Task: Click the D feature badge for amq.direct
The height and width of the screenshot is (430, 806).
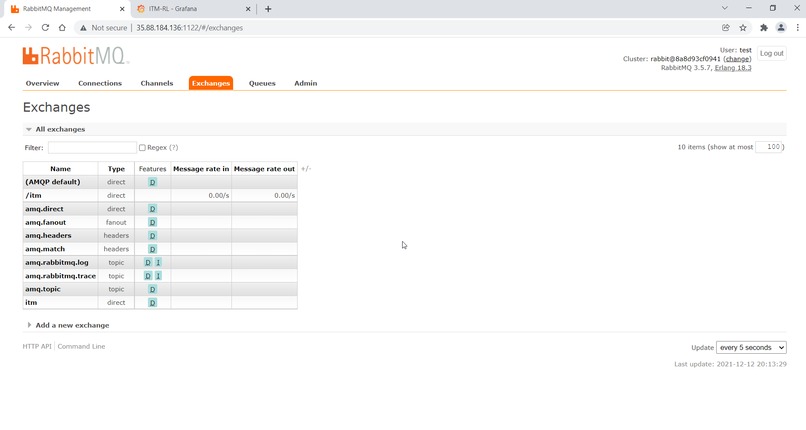Action: coord(152,209)
